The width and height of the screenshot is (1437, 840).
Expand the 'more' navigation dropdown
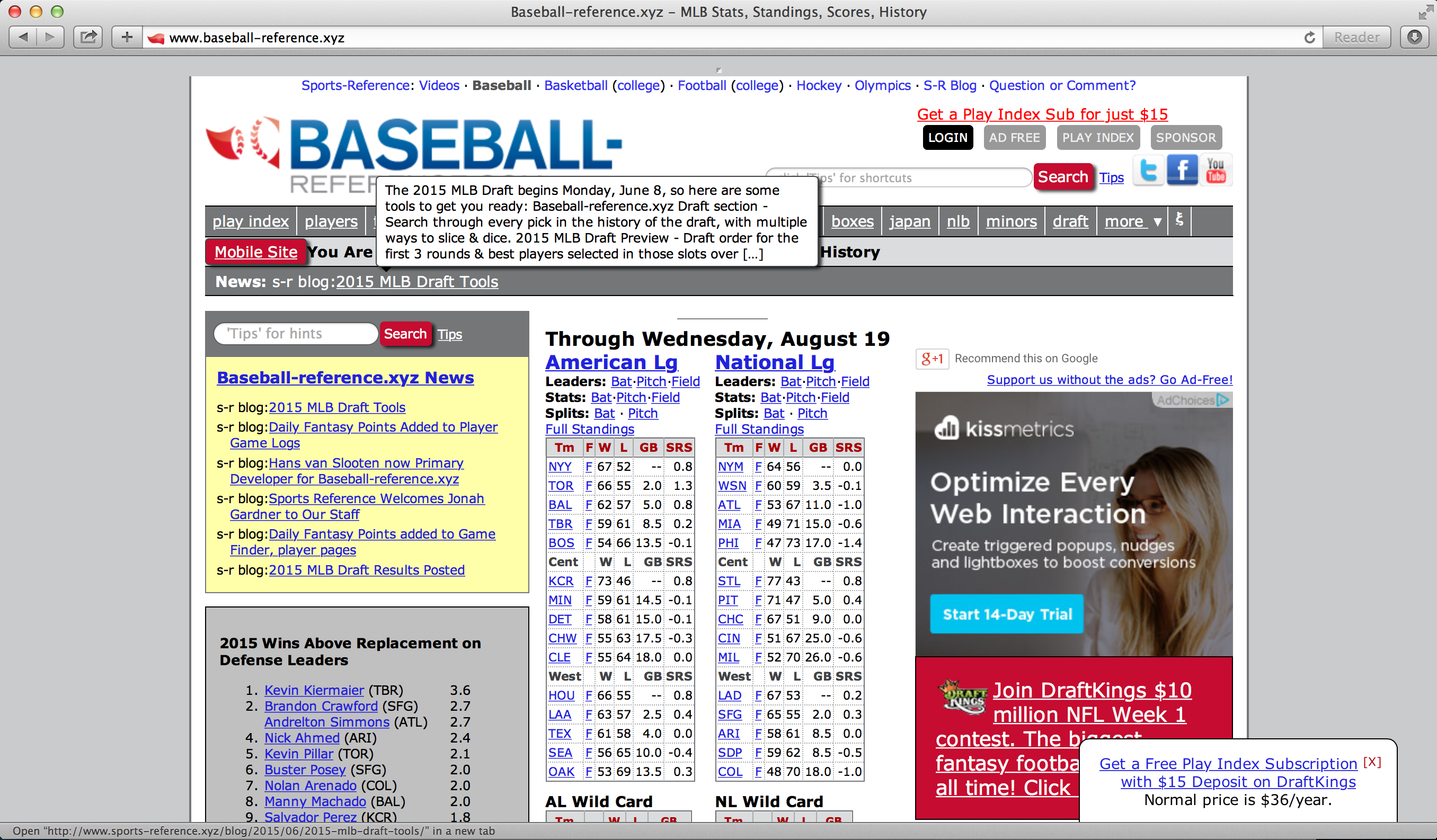1132,221
